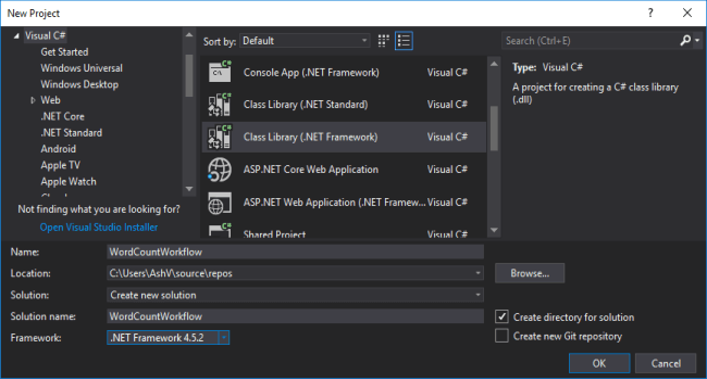Click the Browse... button

[x=530, y=273]
